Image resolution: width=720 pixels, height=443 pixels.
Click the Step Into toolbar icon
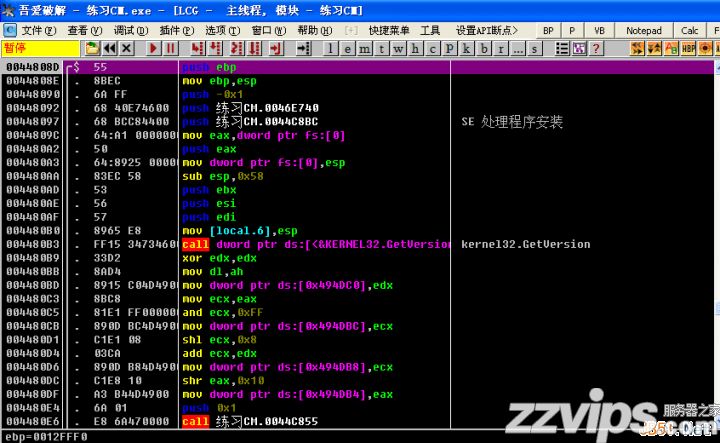pos(197,48)
